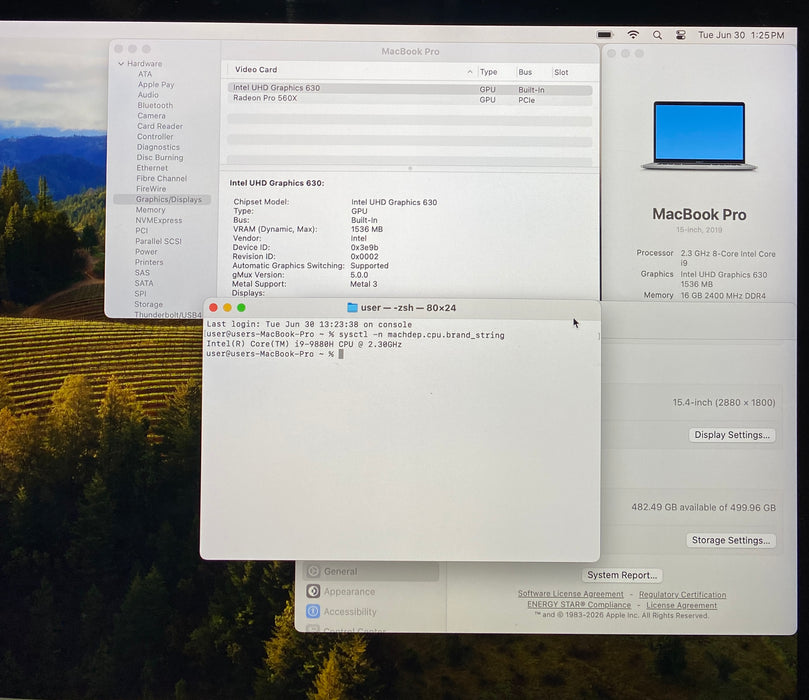Select Camera in the hardware list
The width and height of the screenshot is (809, 700).
coord(151,116)
